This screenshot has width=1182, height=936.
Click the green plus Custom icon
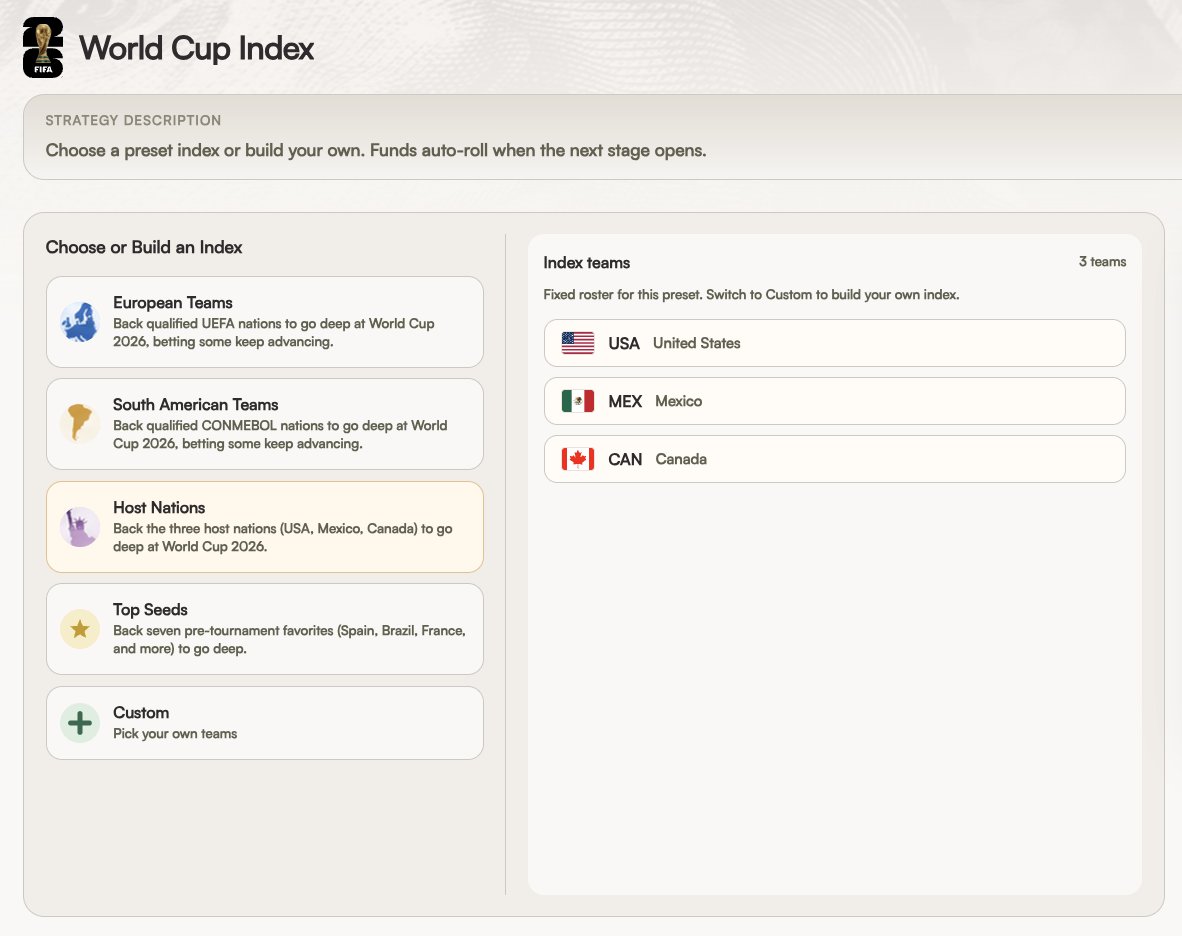click(80, 723)
